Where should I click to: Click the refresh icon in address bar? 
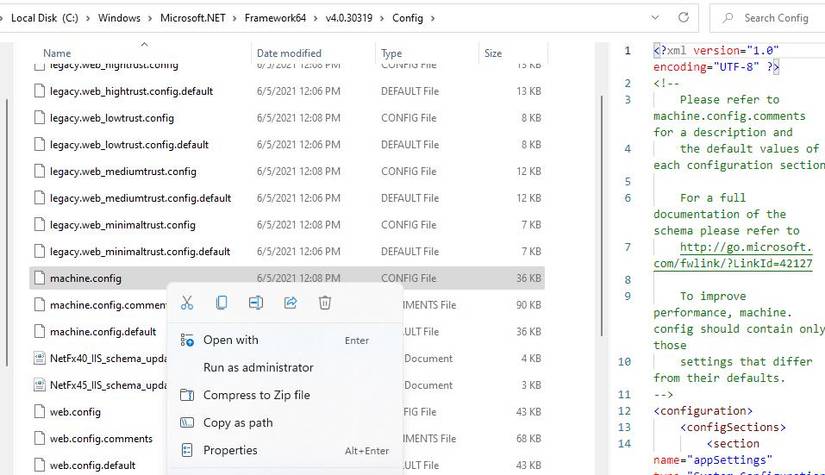pyautogui.click(x=683, y=17)
